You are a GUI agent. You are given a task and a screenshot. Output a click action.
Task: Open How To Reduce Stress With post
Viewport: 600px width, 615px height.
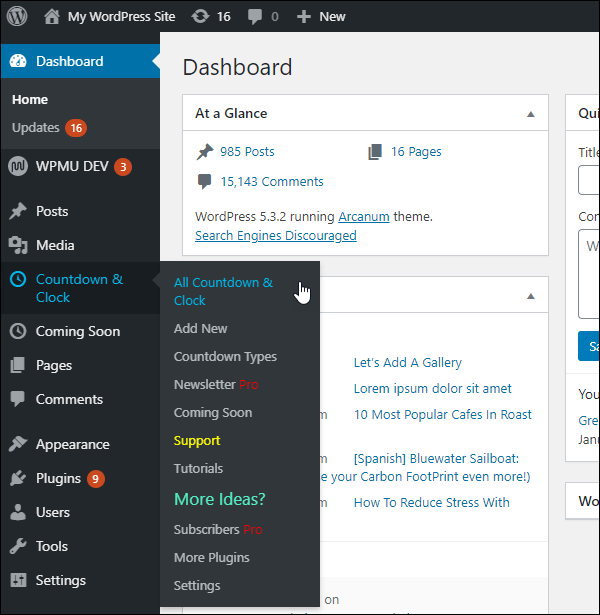tap(431, 502)
